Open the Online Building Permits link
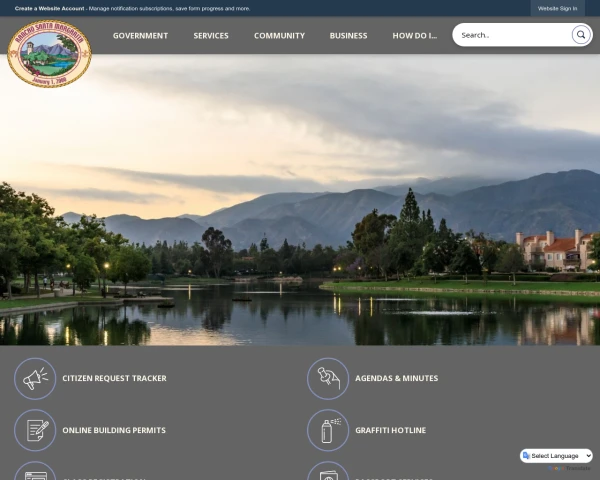The width and height of the screenshot is (600, 480). pyautogui.click(x=114, y=430)
